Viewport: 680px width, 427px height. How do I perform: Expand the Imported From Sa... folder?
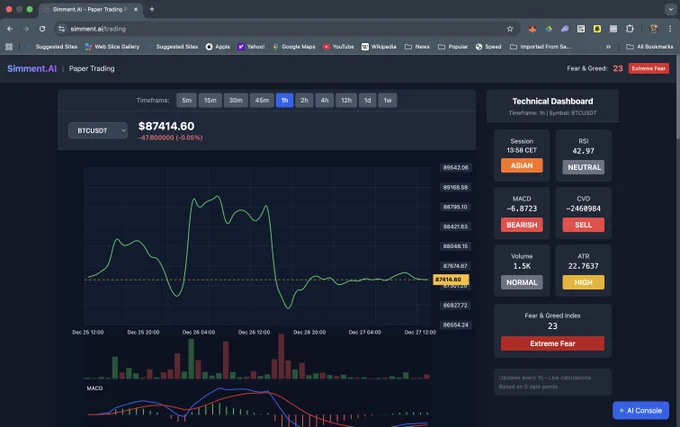(x=540, y=46)
